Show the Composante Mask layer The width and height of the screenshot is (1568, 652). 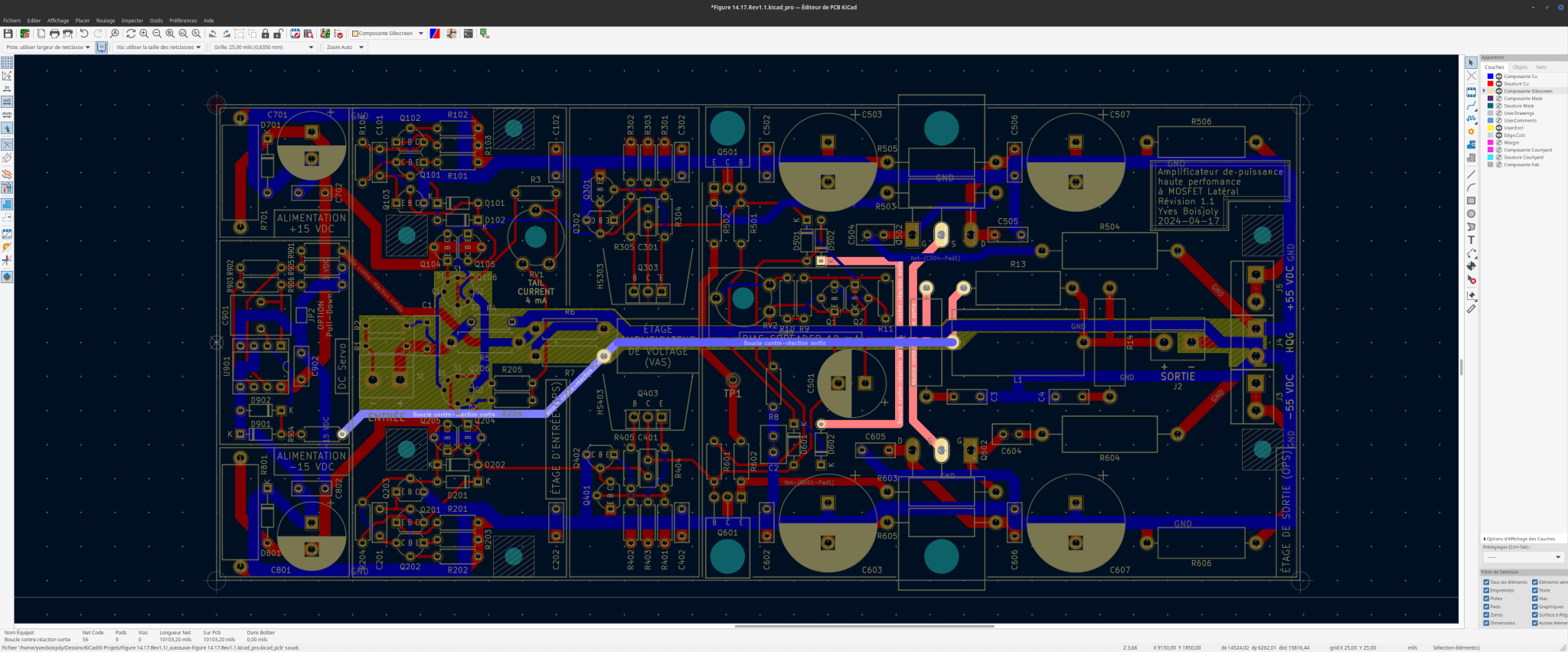1499,99
